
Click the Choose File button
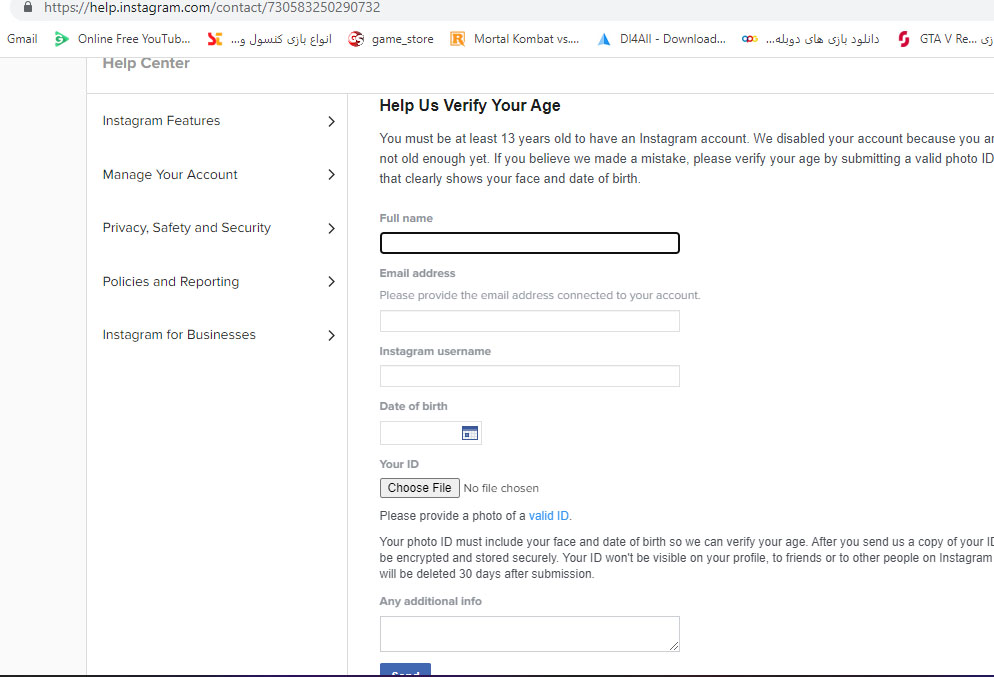pos(420,487)
